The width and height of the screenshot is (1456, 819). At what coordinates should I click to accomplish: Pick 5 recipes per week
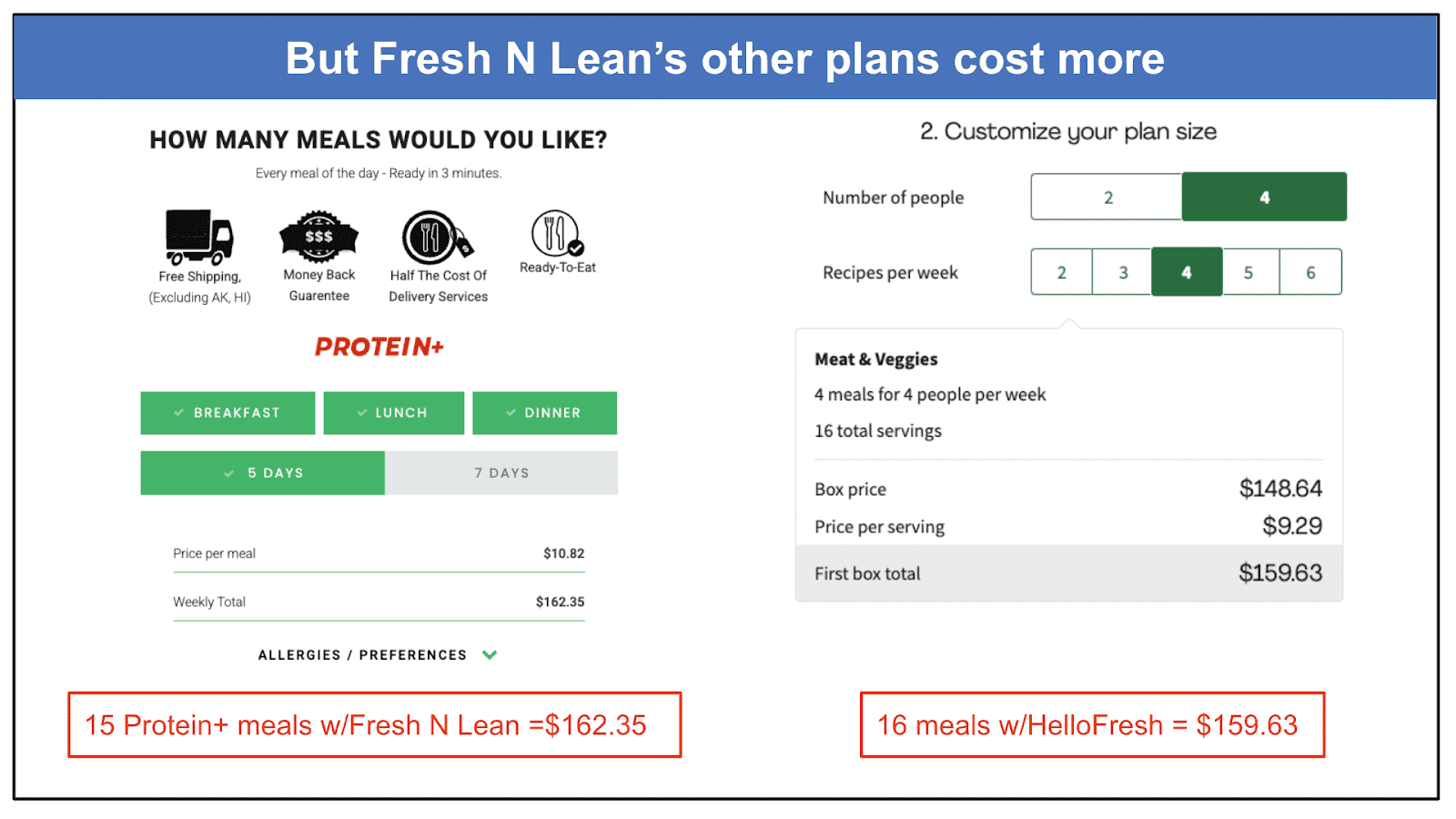pos(1249,272)
